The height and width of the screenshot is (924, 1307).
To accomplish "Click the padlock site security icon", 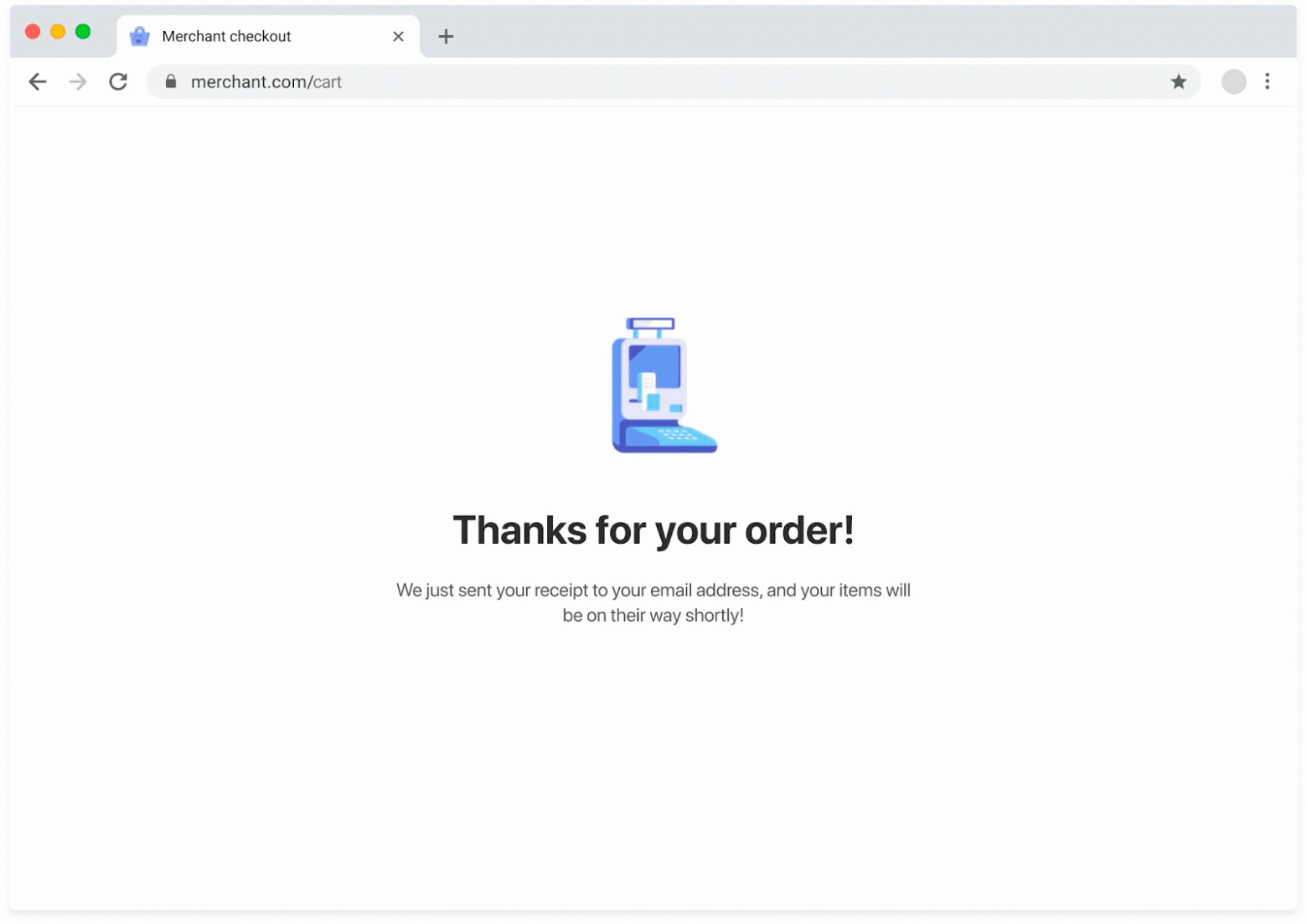I will coord(171,81).
